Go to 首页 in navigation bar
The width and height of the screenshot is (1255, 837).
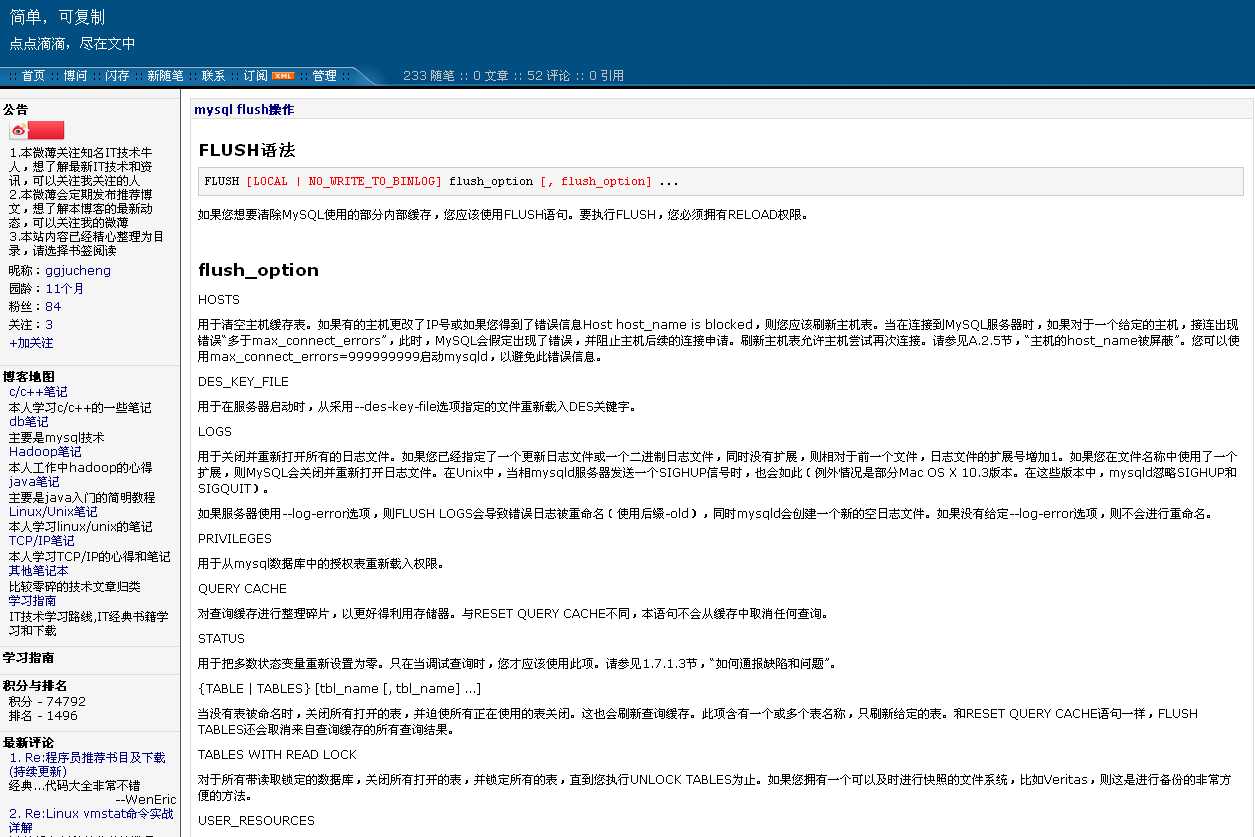33,76
